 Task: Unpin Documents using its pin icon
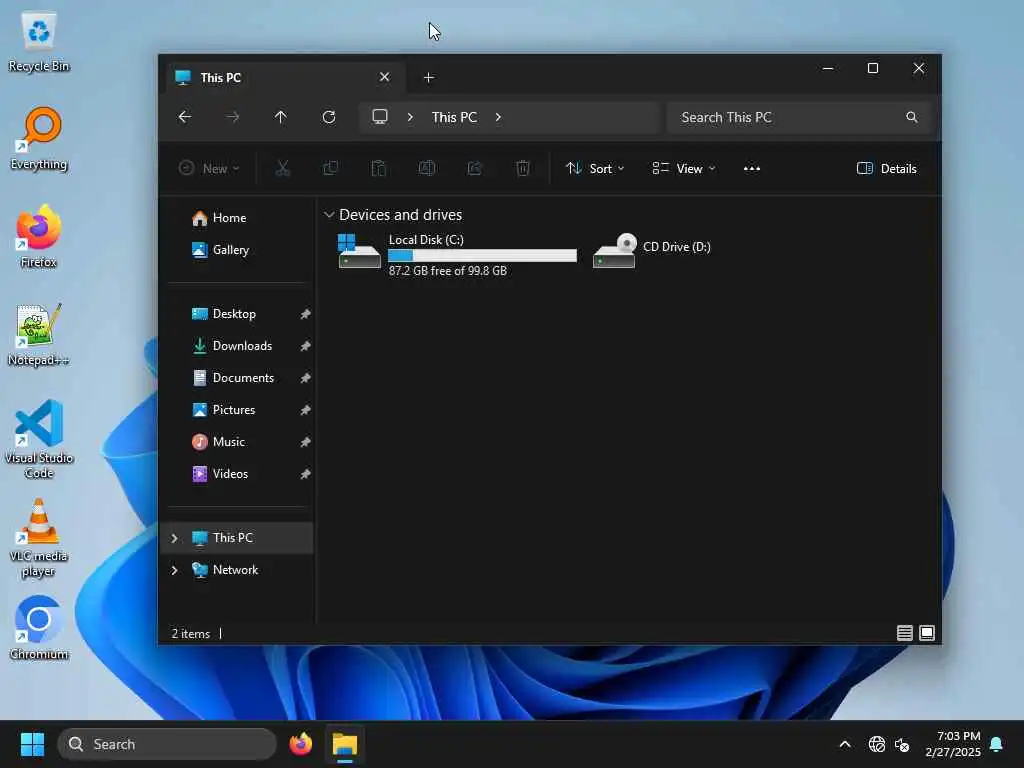pyautogui.click(x=305, y=378)
